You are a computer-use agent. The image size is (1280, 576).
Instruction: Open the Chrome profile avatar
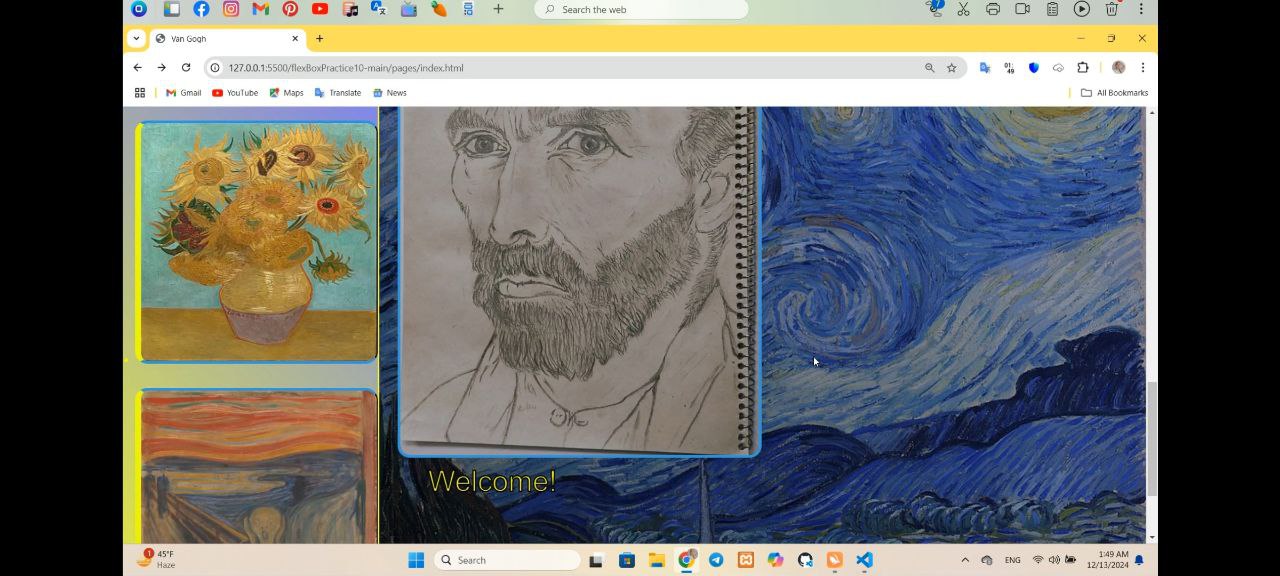tap(1119, 68)
